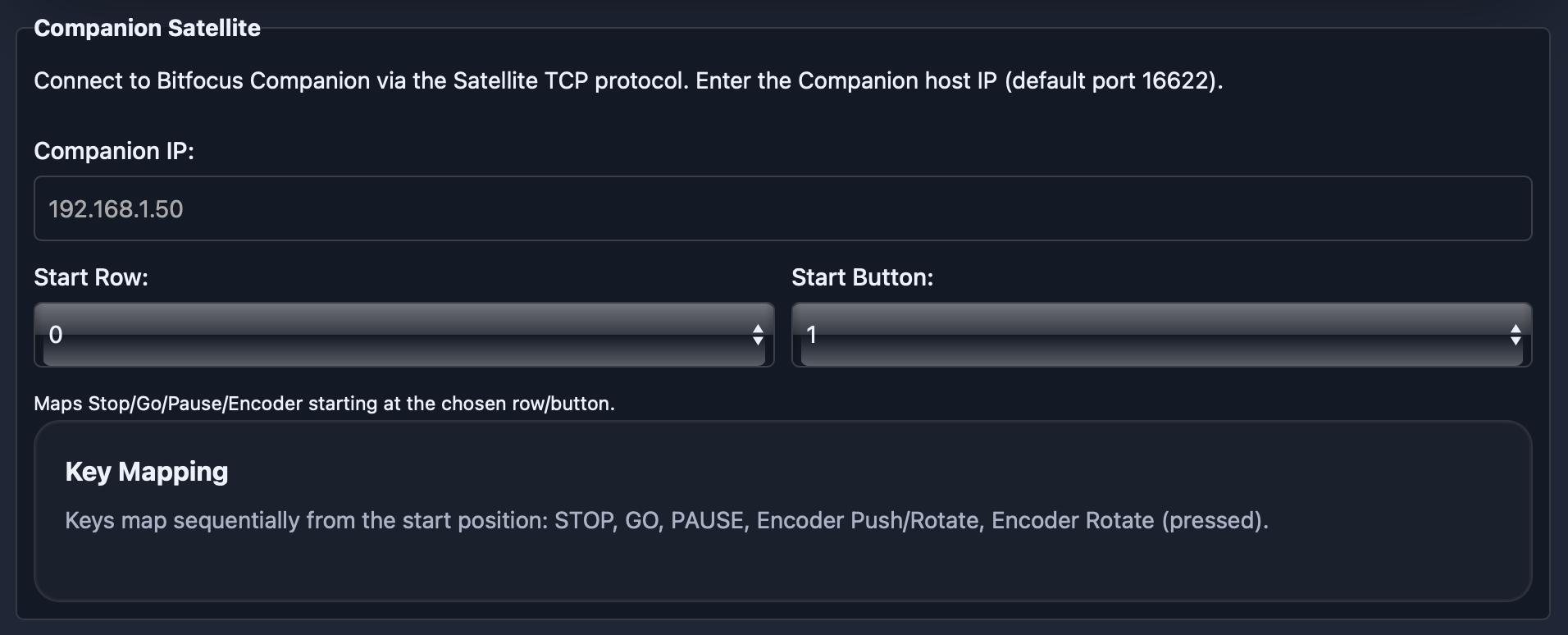Image resolution: width=1568 pixels, height=635 pixels.
Task: Click the "Start Row:" label
Action: (x=91, y=277)
